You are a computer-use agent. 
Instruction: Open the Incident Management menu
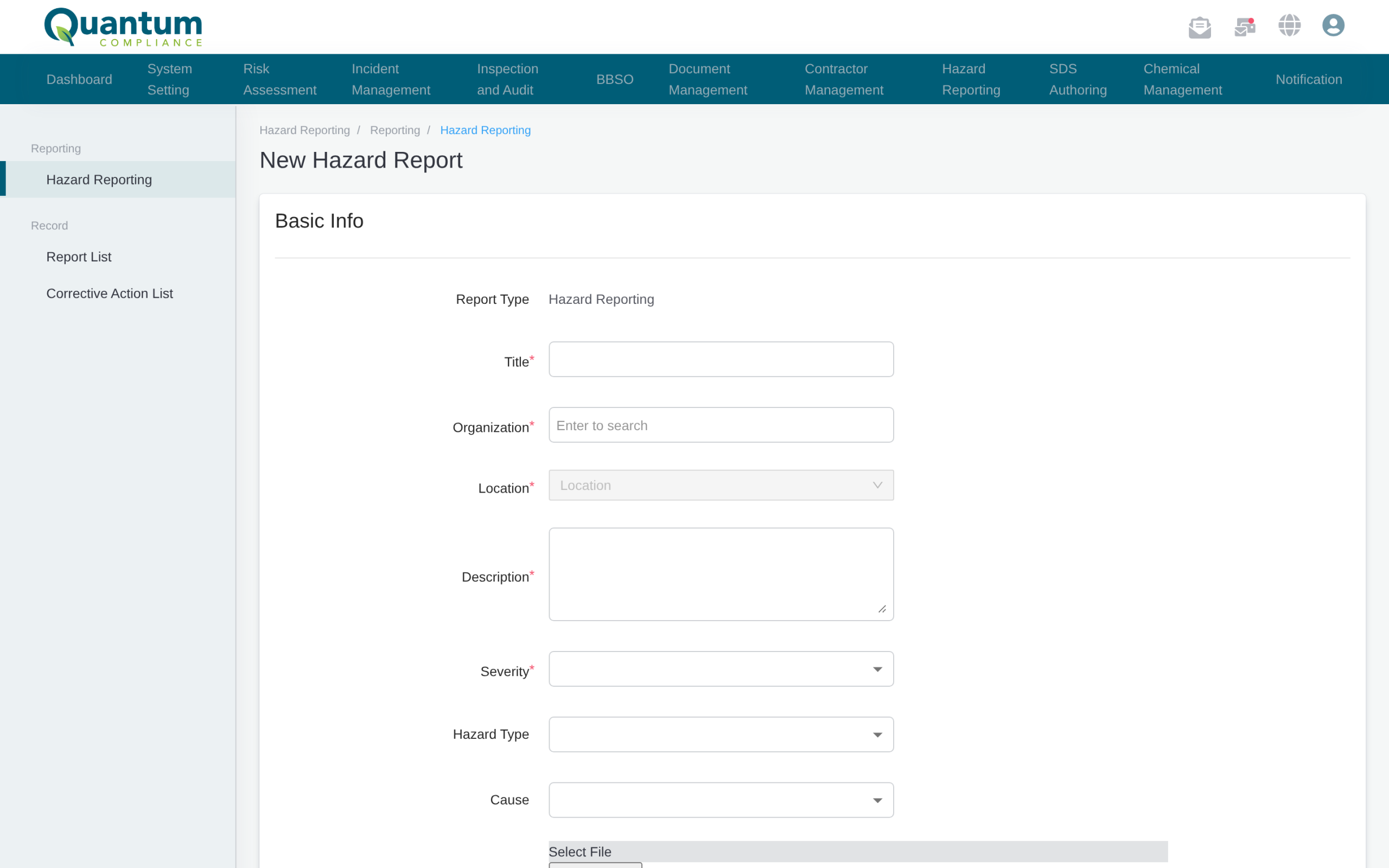coord(391,79)
